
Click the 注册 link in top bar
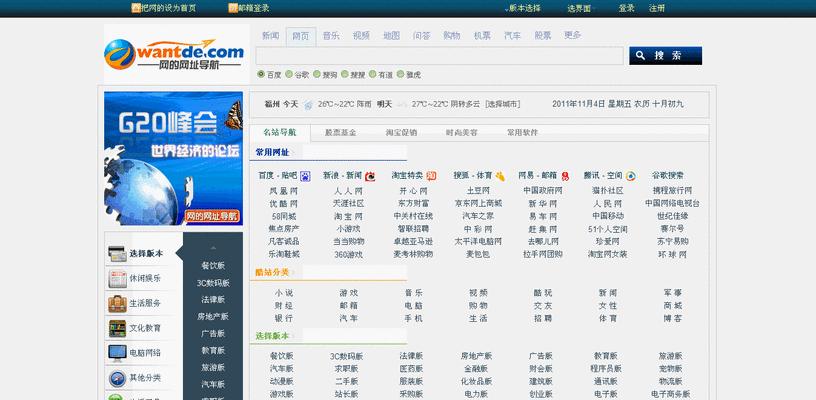tap(657, 8)
